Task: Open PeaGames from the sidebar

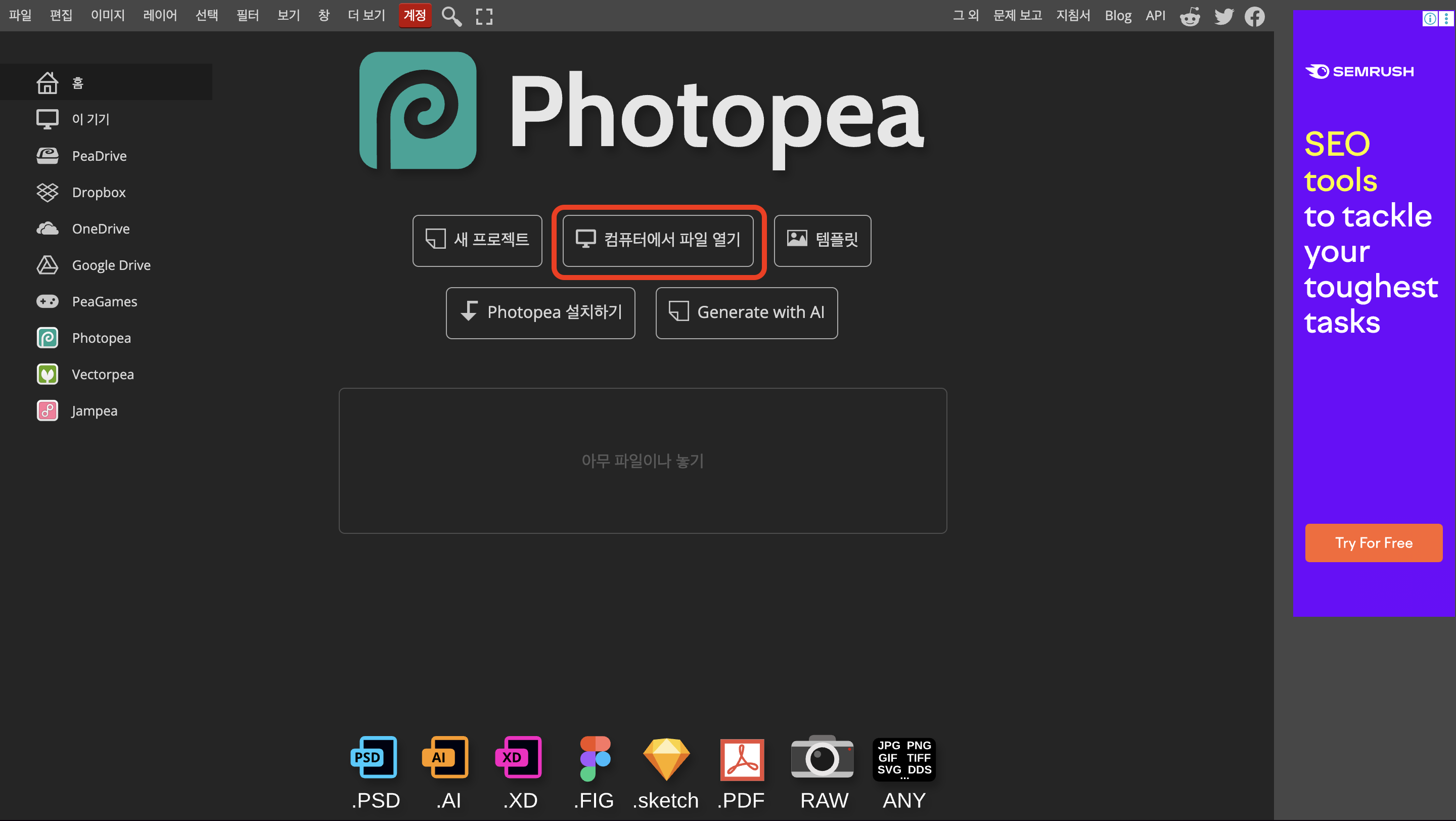Action: (105, 301)
